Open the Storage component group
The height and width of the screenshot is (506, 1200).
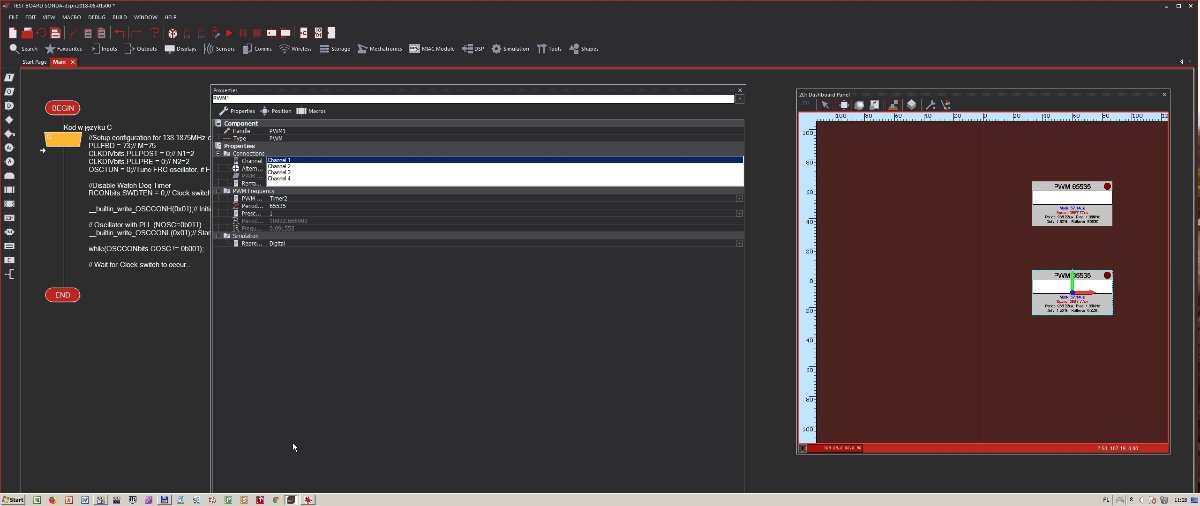(334, 48)
